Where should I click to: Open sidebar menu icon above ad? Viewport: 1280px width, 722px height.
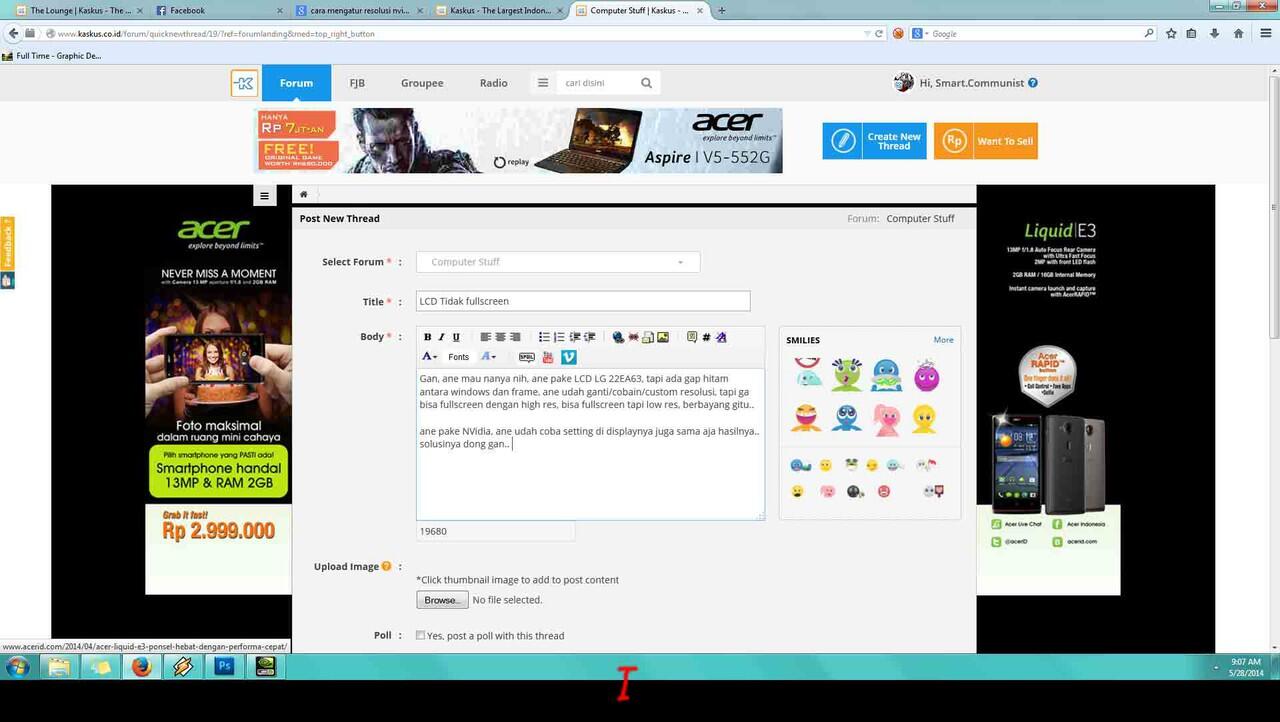(x=264, y=196)
